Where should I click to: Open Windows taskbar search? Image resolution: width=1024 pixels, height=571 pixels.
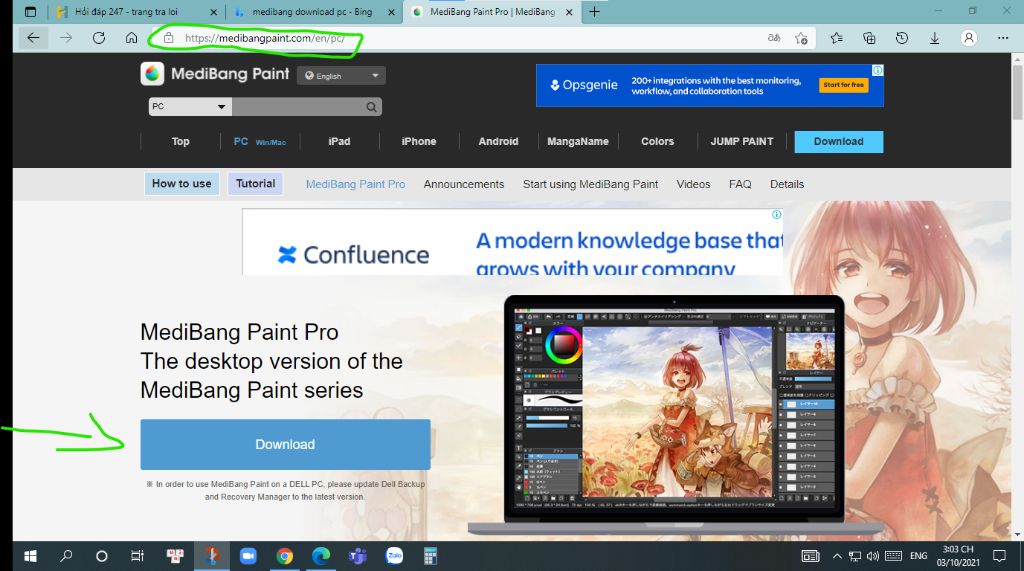click(x=66, y=556)
